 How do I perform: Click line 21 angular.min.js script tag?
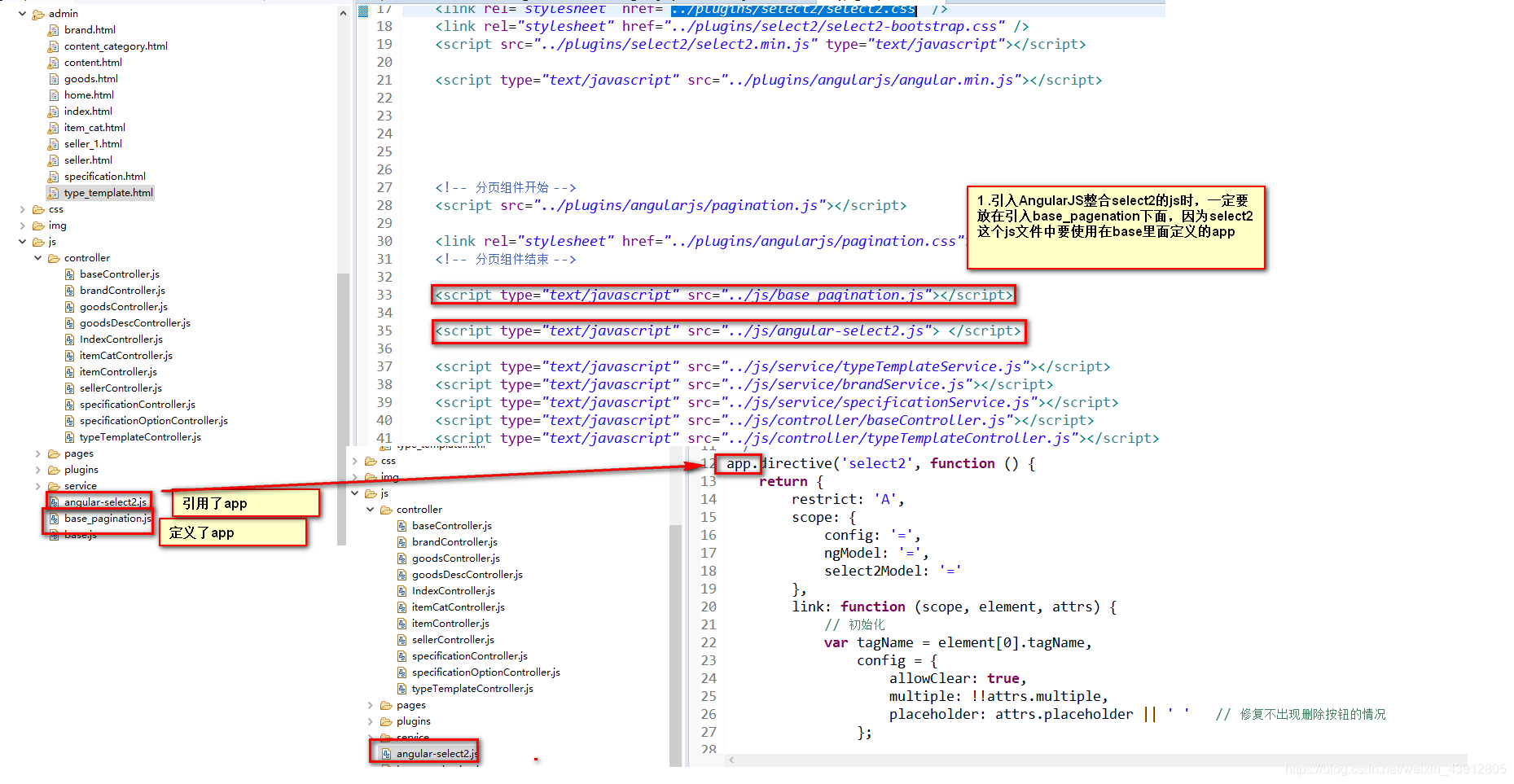coord(768,81)
